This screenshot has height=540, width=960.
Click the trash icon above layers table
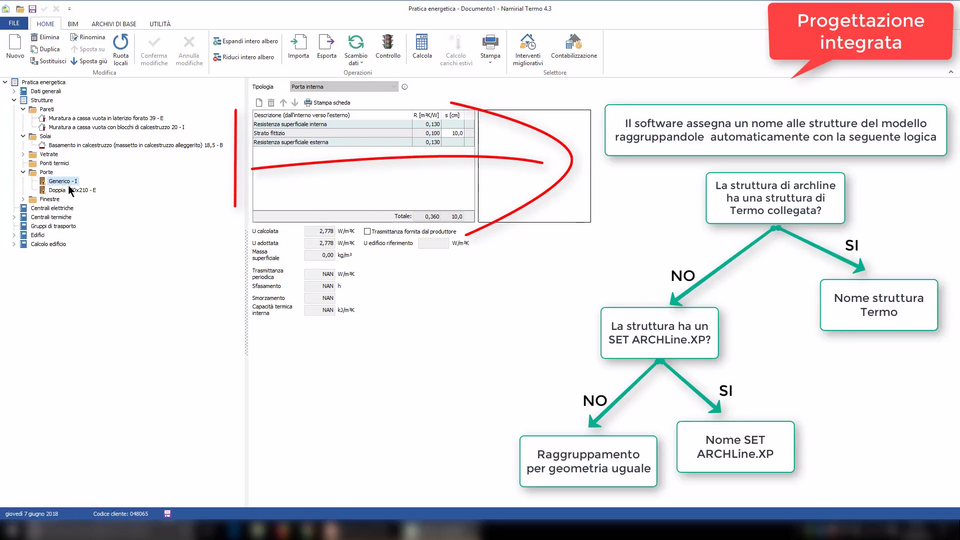(x=271, y=103)
